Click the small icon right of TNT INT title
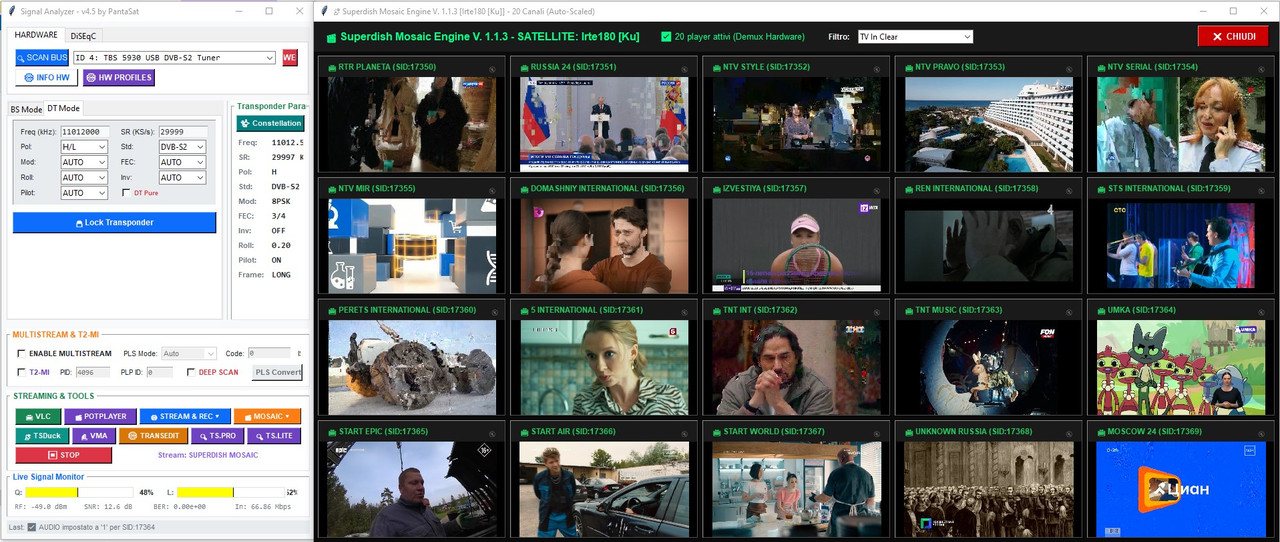 (x=875, y=312)
